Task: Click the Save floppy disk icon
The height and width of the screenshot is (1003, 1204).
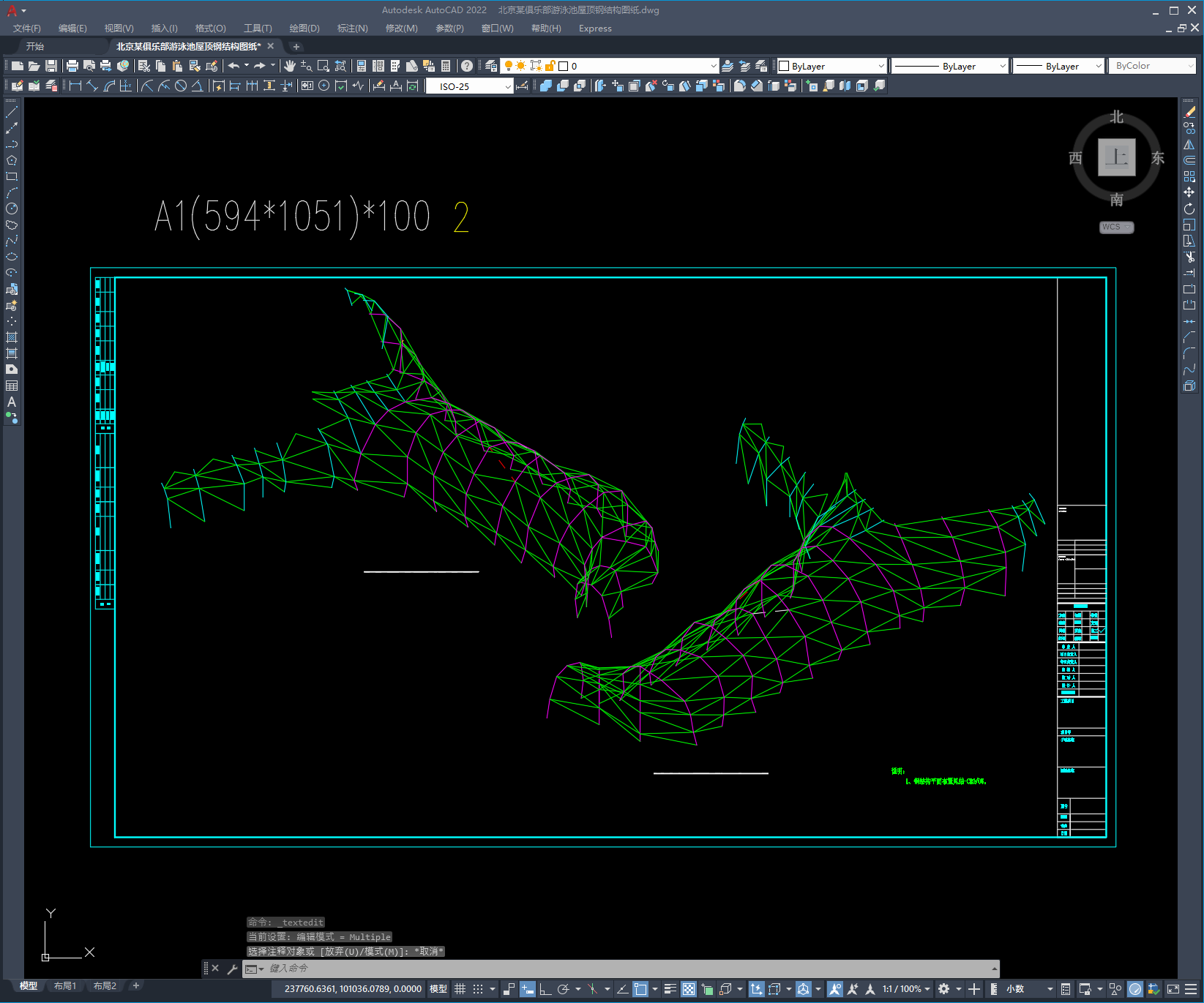Action: [x=51, y=66]
